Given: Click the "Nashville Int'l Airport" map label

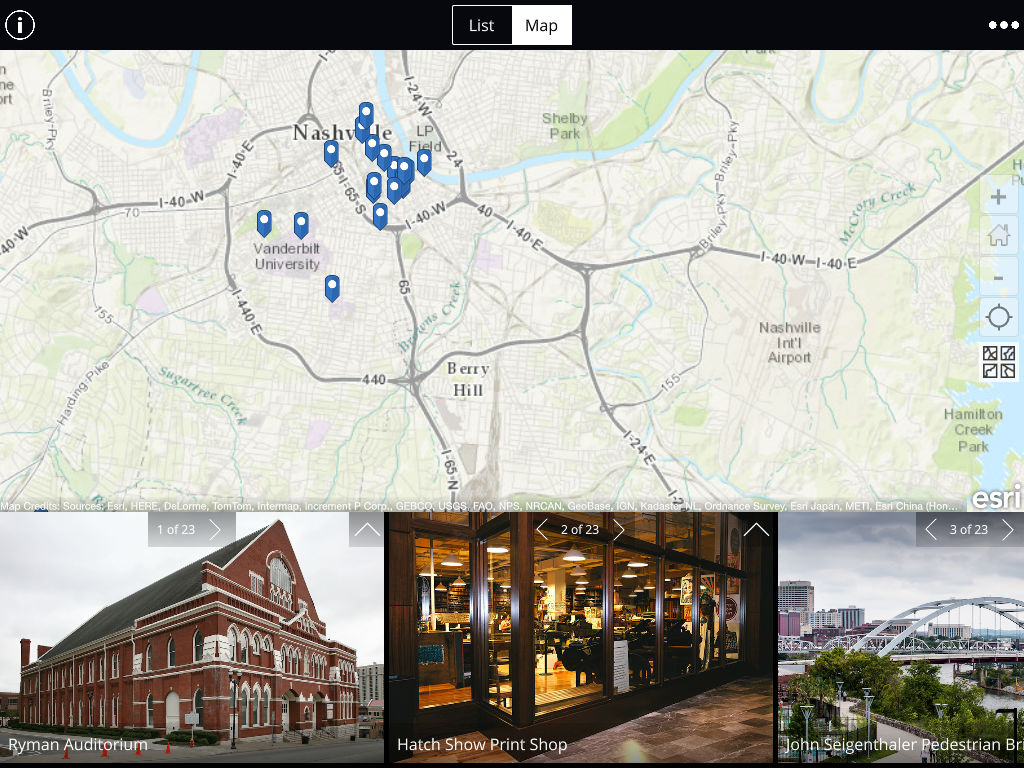Looking at the screenshot, I should tap(790, 342).
